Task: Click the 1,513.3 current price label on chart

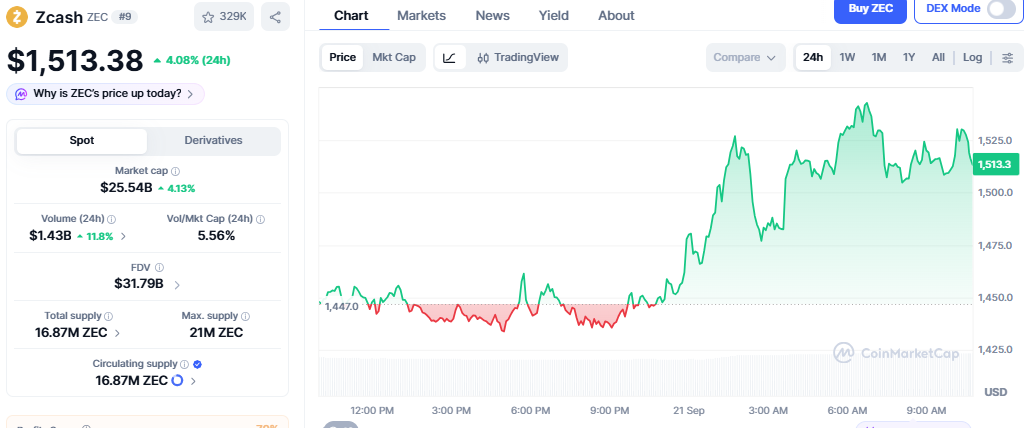Action: [x=995, y=165]
